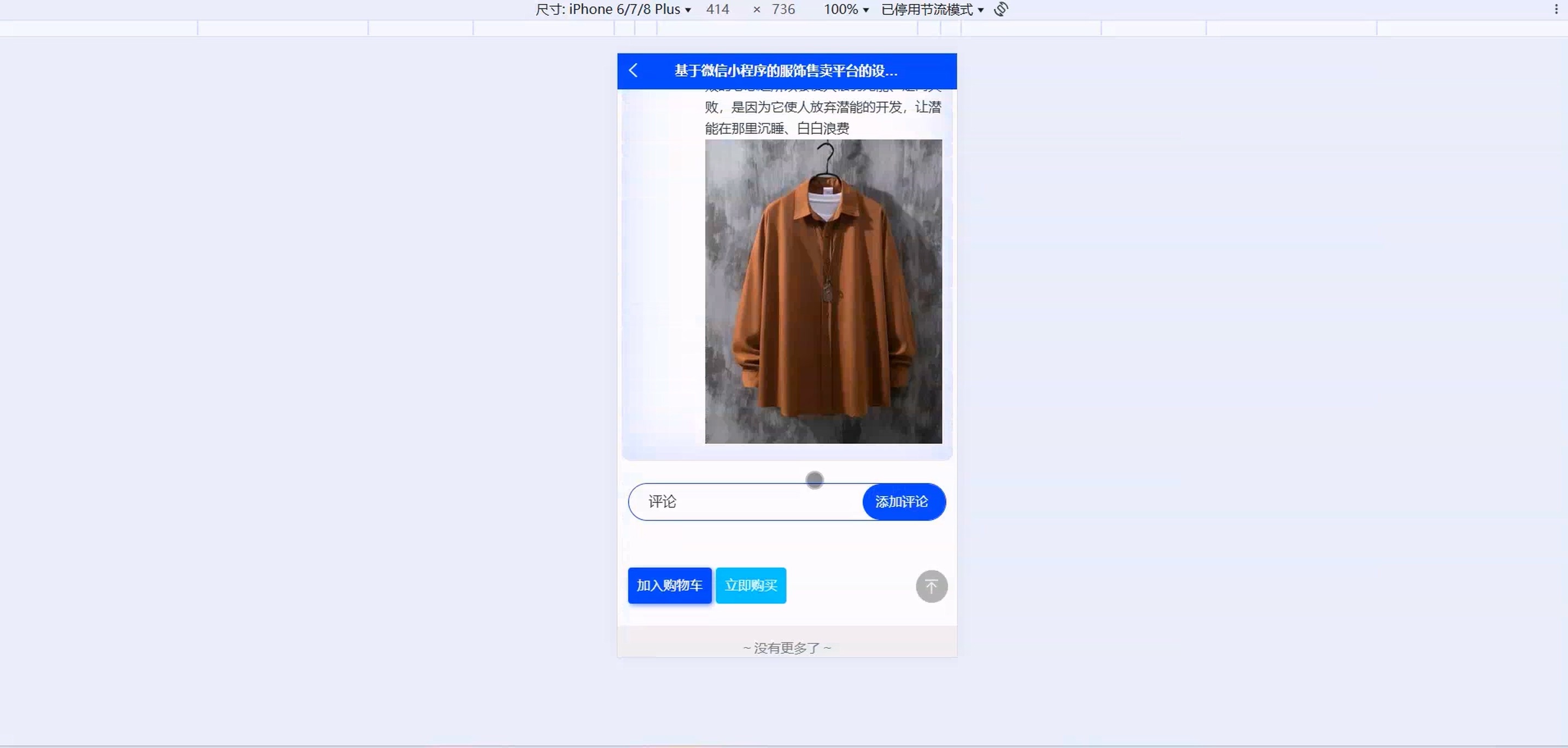Screen dimensions: 1568x748
Task: Click the page title in blue header
Action: 785,71
